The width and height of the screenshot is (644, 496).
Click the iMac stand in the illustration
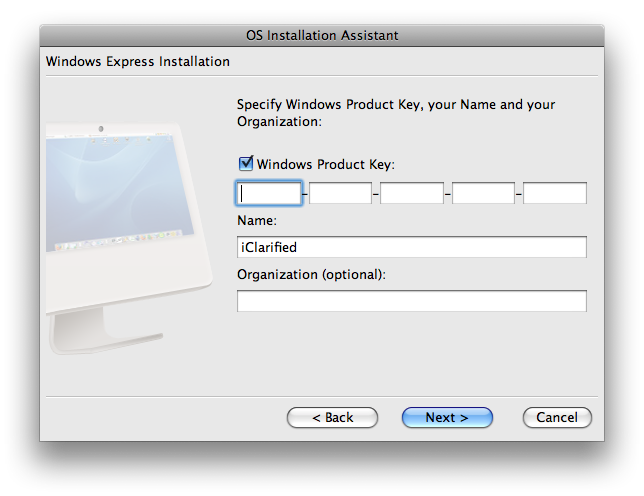95,325
